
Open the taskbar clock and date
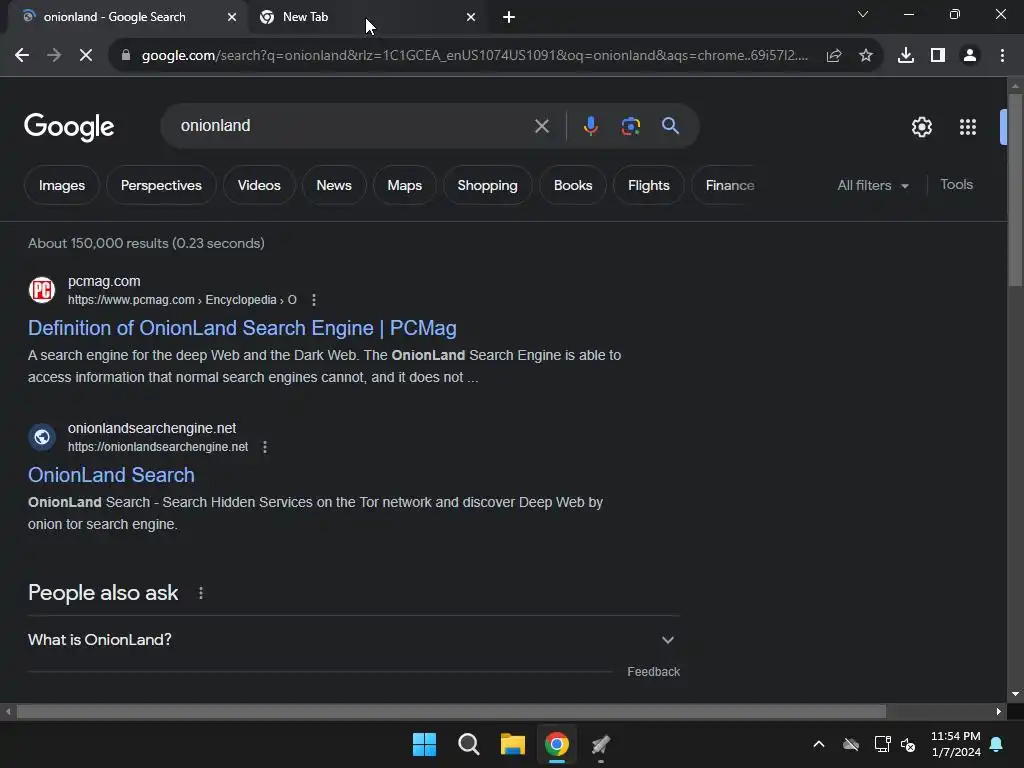tap(955, 744)
